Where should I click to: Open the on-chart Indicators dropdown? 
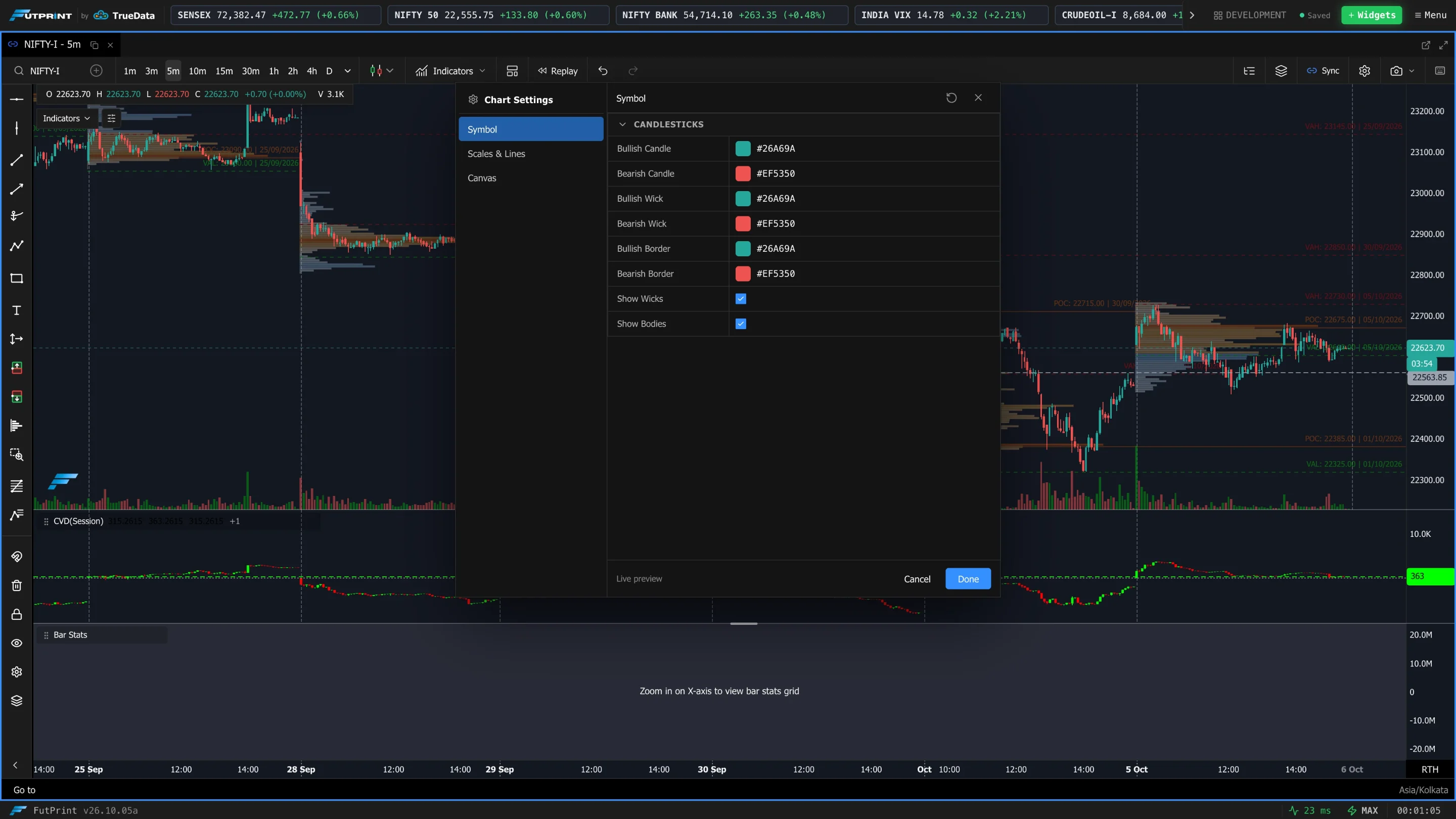(x=66, y=118)
